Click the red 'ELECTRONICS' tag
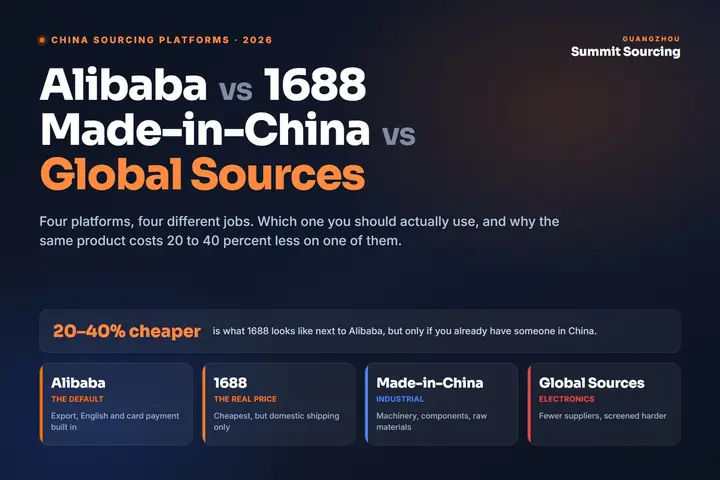 (x=567, y=399)
